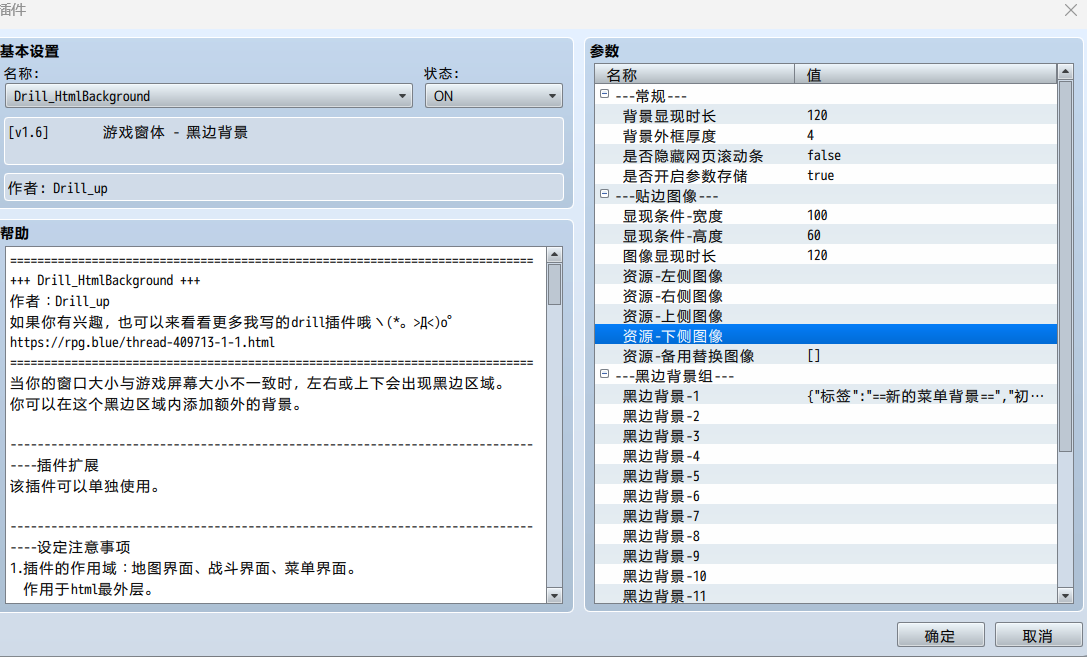
Task: Select the 资源-右侧图像 parameter row
Action: (826, 297)
